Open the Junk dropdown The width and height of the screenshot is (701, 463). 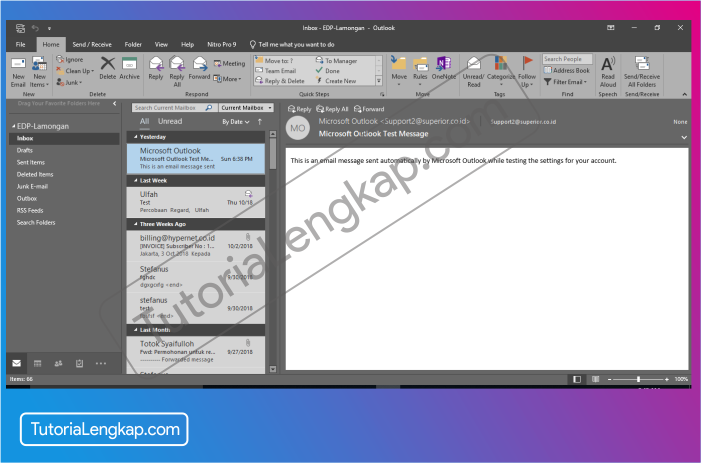point(69,83)
